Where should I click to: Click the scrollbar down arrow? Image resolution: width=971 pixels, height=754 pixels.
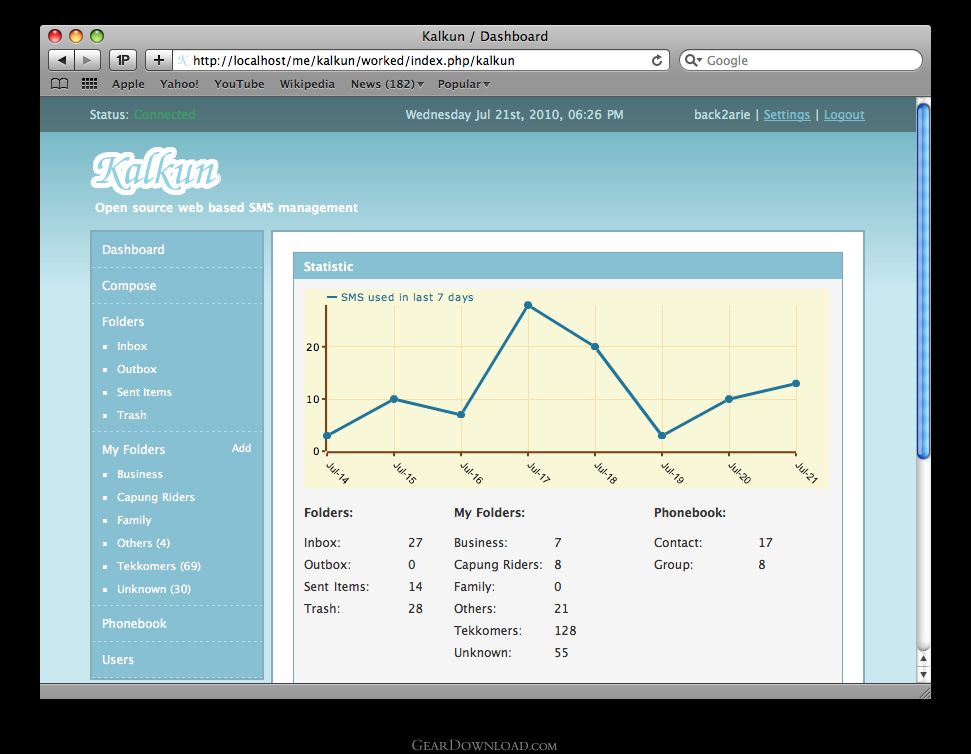[923, 675]
